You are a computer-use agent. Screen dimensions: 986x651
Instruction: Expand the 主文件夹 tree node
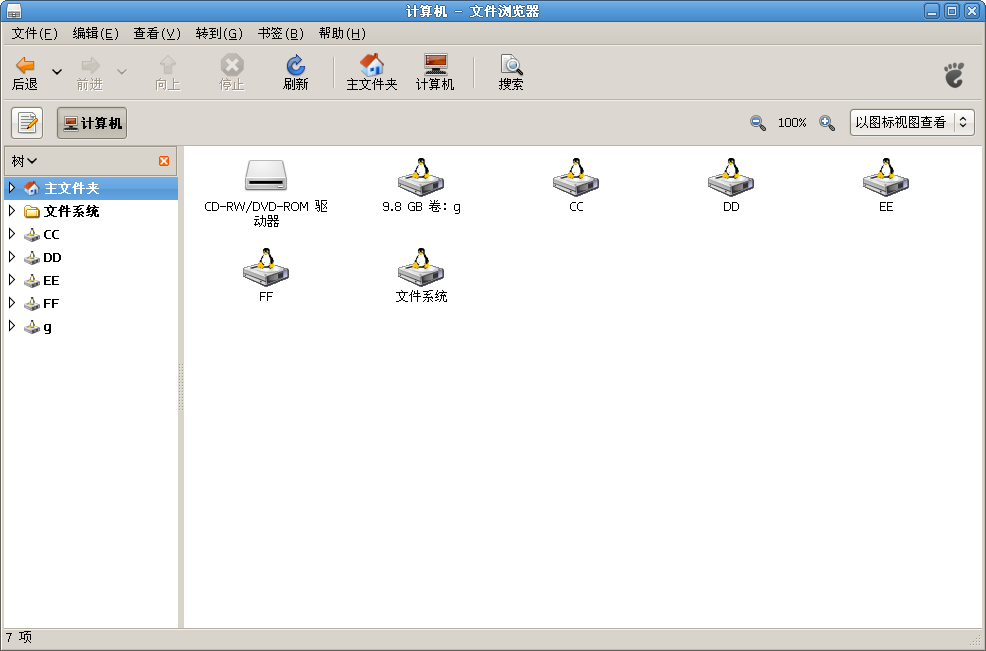11,187
